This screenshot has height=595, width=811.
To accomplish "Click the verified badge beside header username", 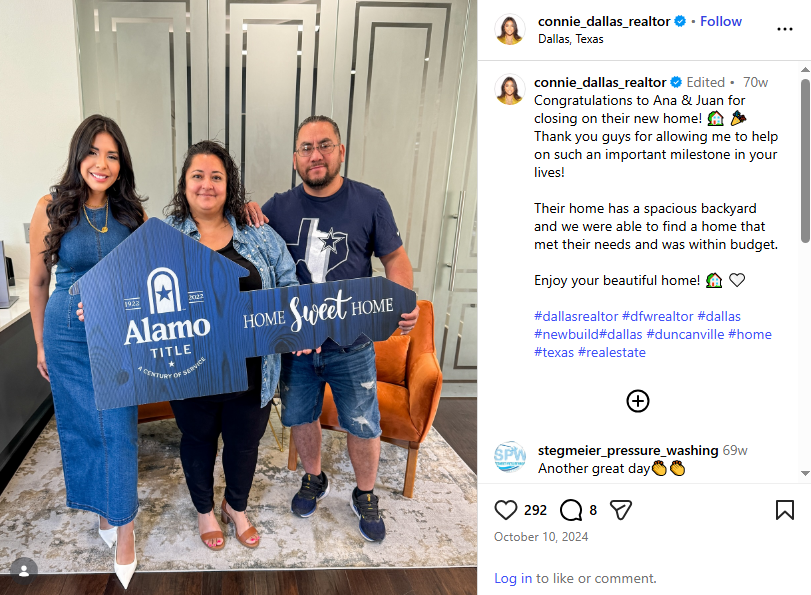I will click(680, 21).
